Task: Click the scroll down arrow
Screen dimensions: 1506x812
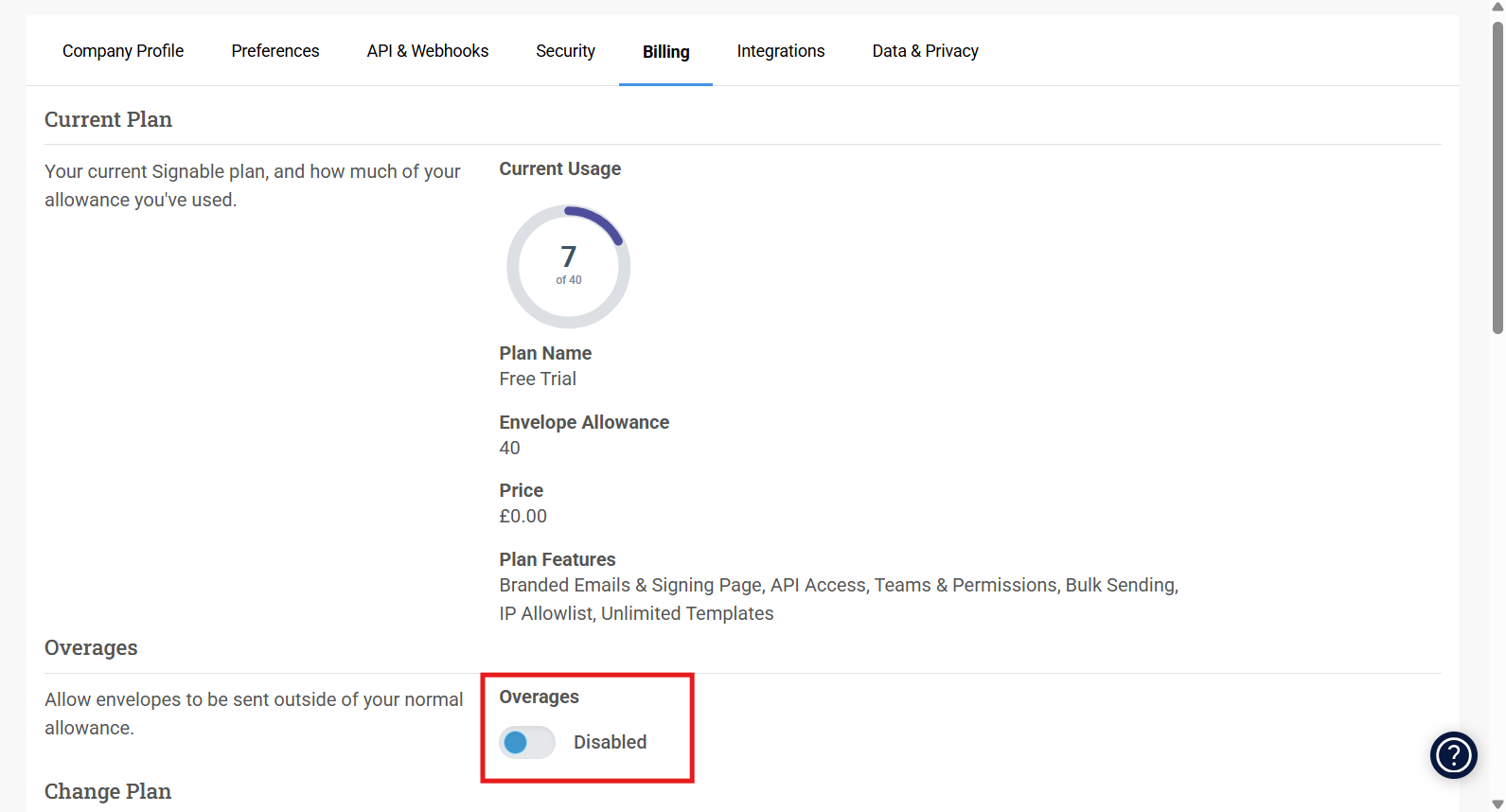Action: [1497, 804]
